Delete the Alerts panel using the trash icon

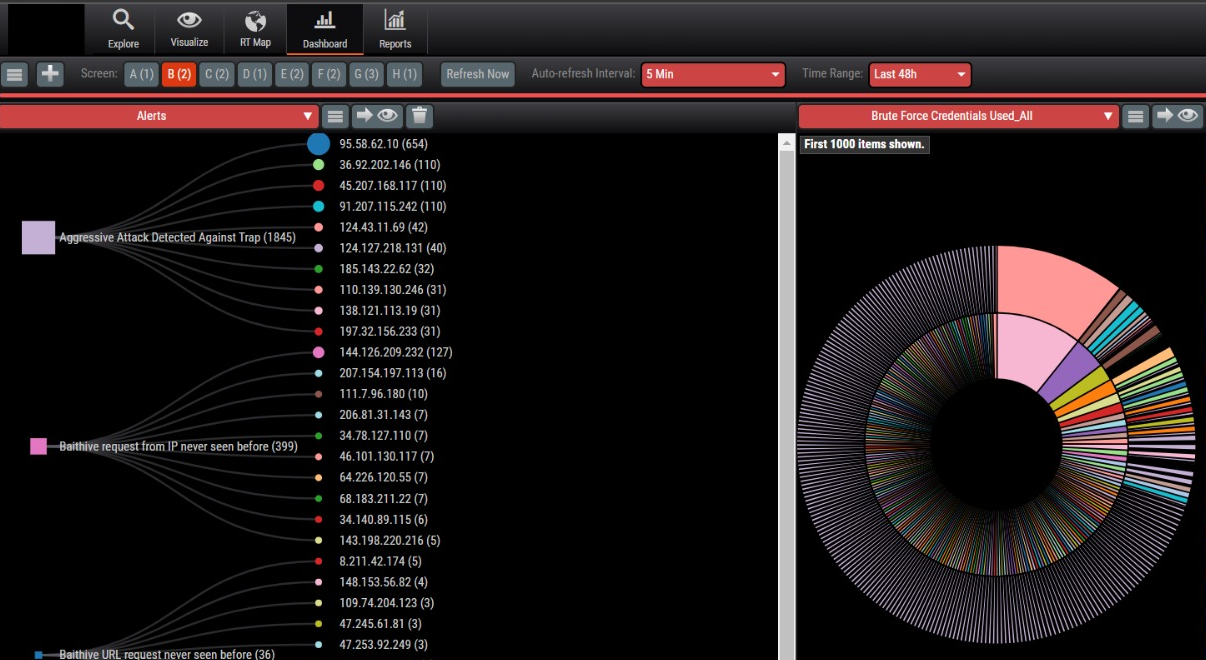point(420,116)
